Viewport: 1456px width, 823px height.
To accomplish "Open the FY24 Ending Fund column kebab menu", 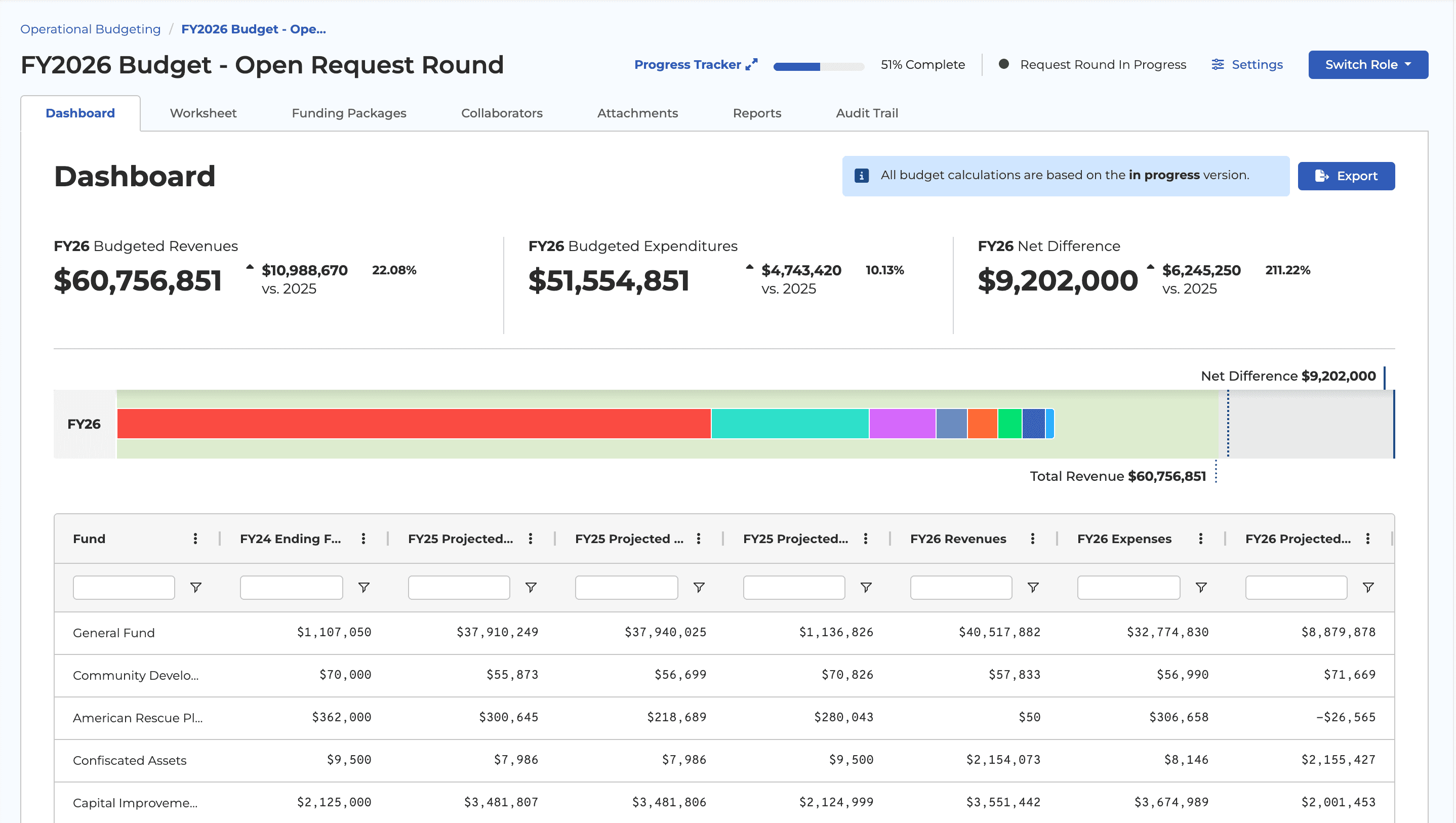I will coord(364,539).
